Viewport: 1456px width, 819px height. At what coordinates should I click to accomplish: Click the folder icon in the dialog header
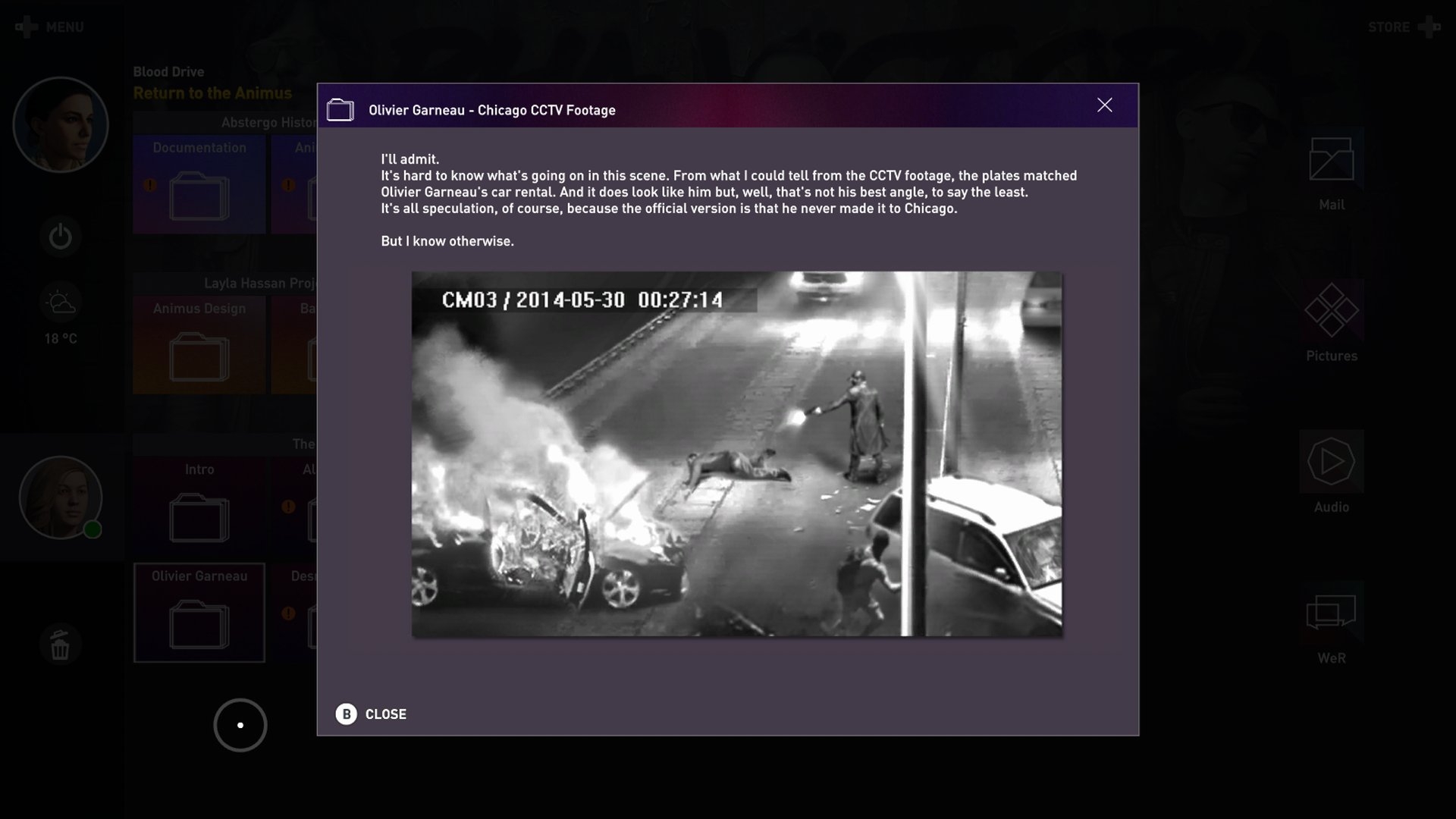pos(340,108)
